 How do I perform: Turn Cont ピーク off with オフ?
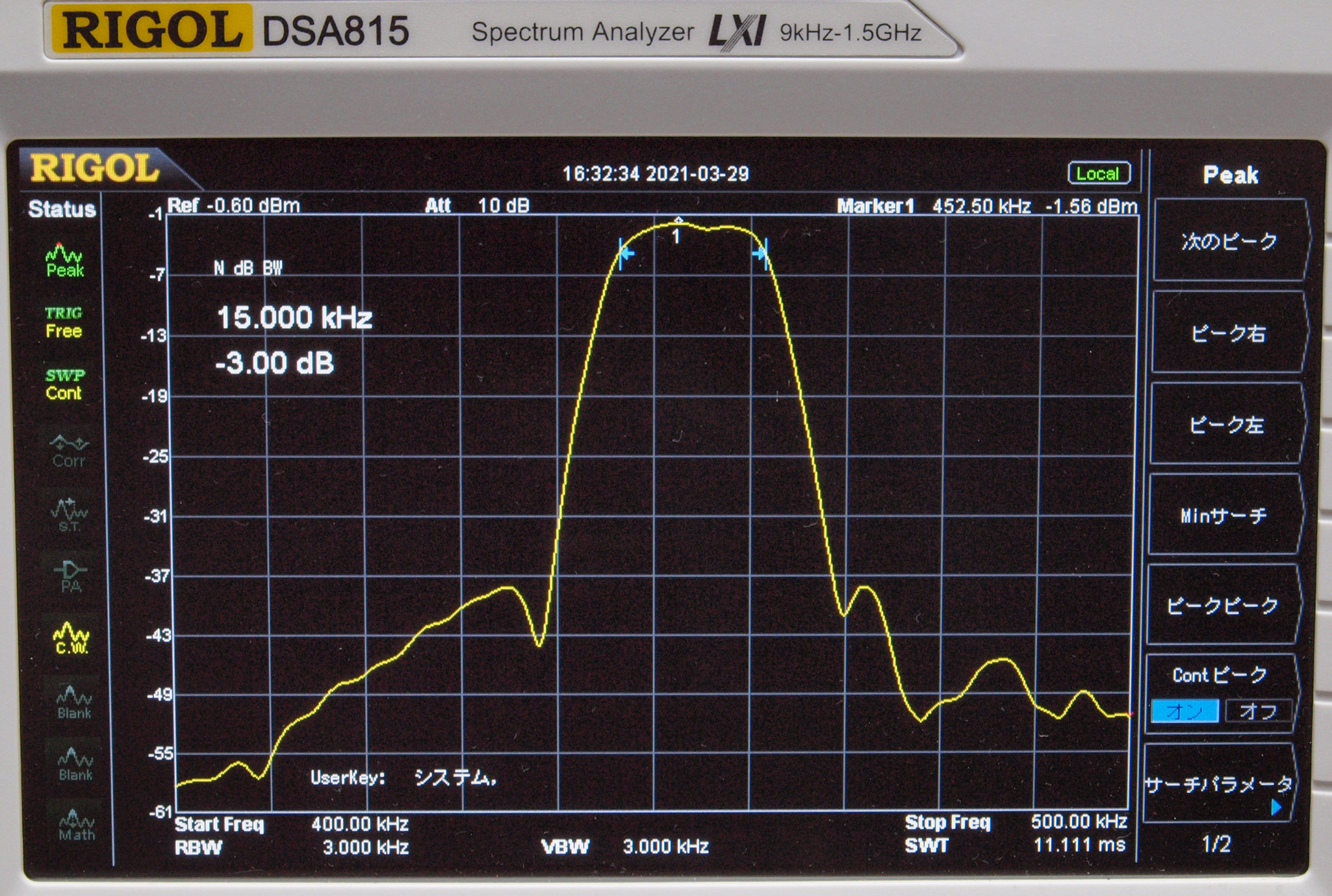click(x=1258, y=711)
